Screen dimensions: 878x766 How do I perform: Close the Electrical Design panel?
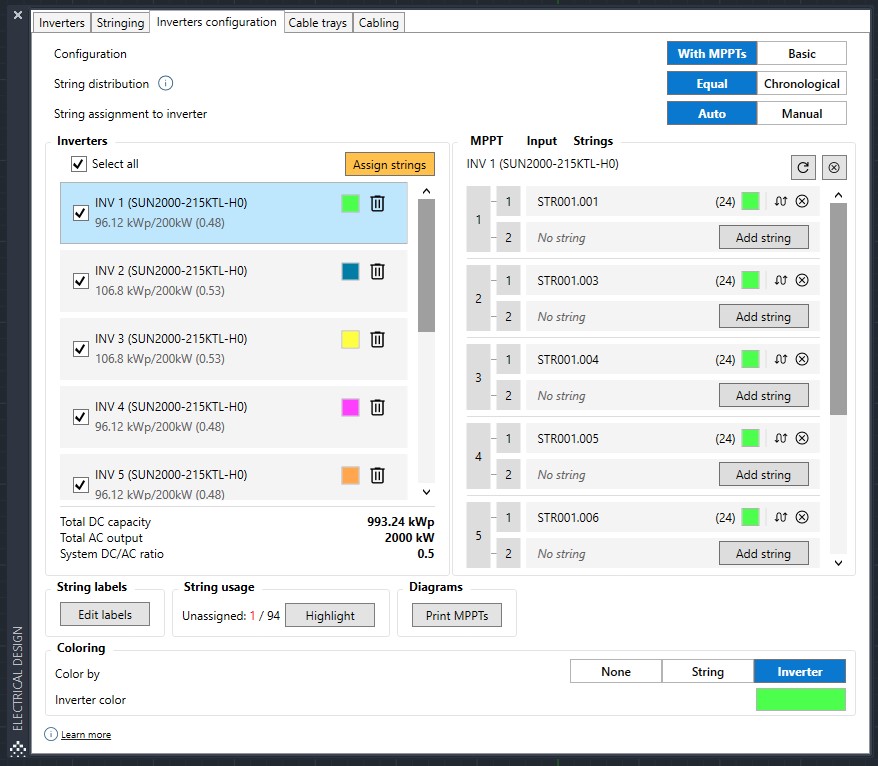(x=17, y=15)
